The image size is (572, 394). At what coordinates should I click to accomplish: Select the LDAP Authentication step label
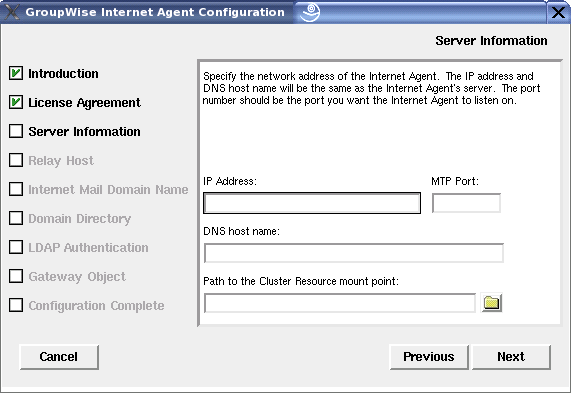[x=88, y=248]
